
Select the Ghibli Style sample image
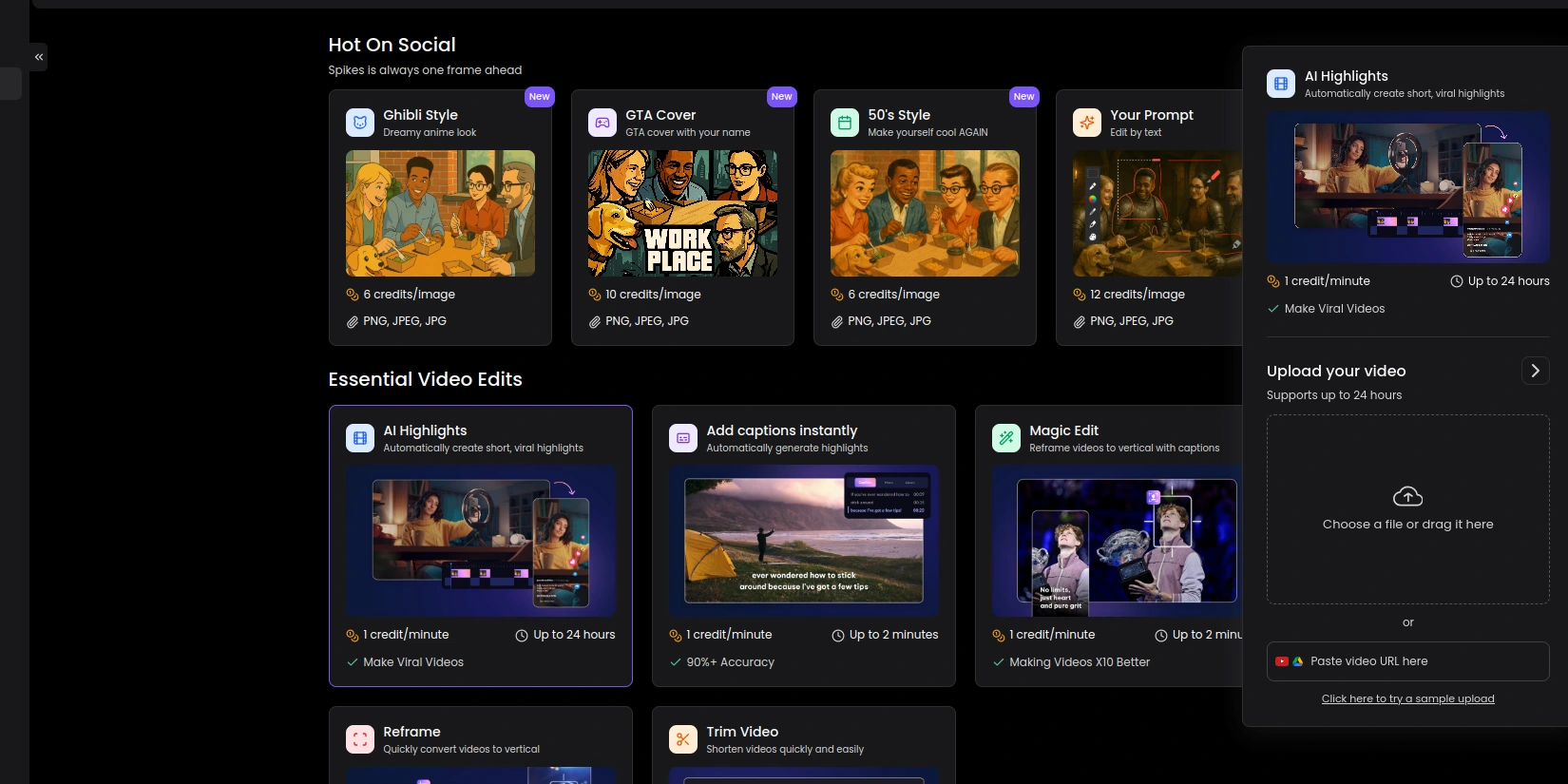[440, 214]
